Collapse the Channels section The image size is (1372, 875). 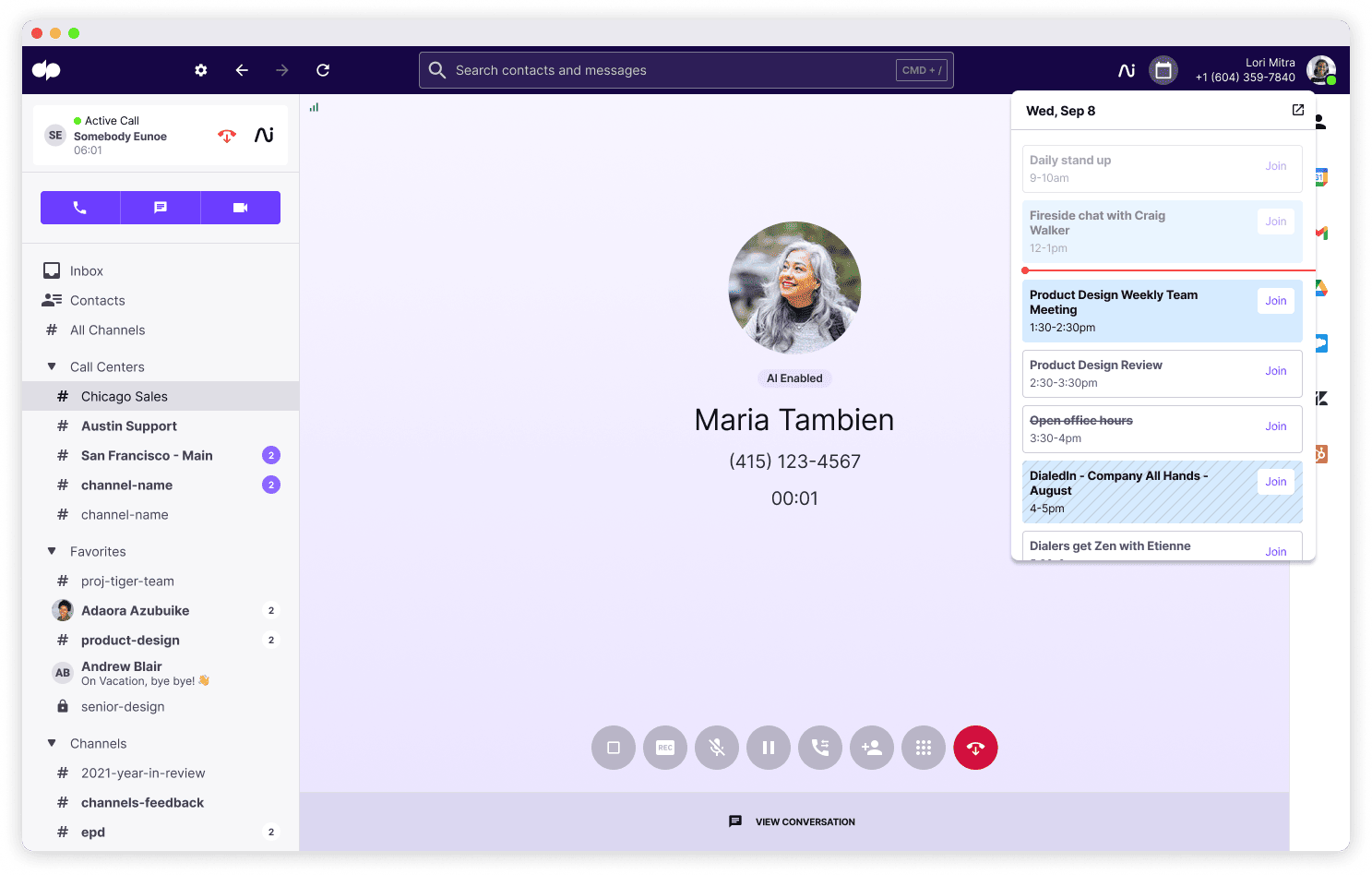[x=52, y=743]
